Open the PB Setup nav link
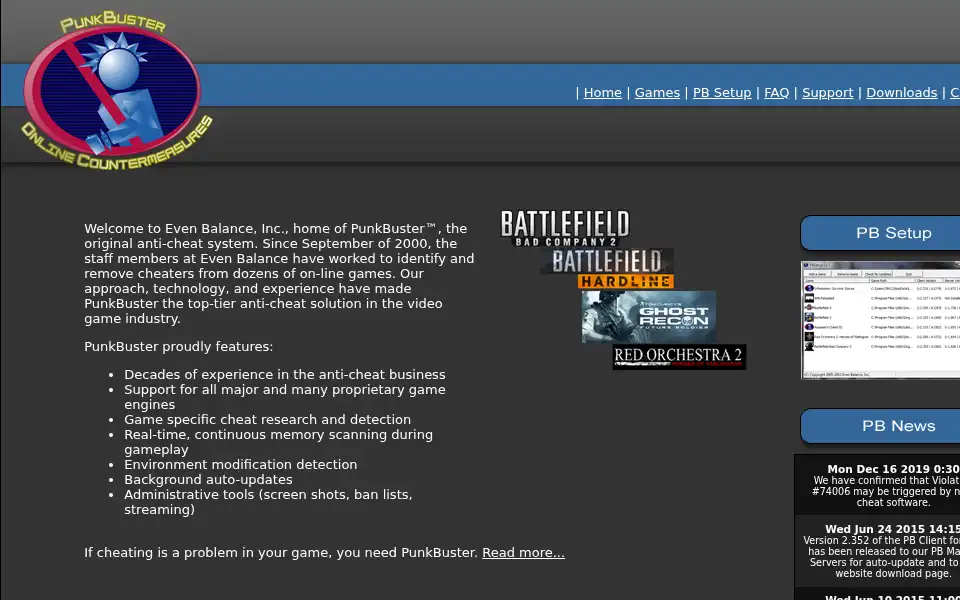 pyautogui.click(x=722, y=92)
